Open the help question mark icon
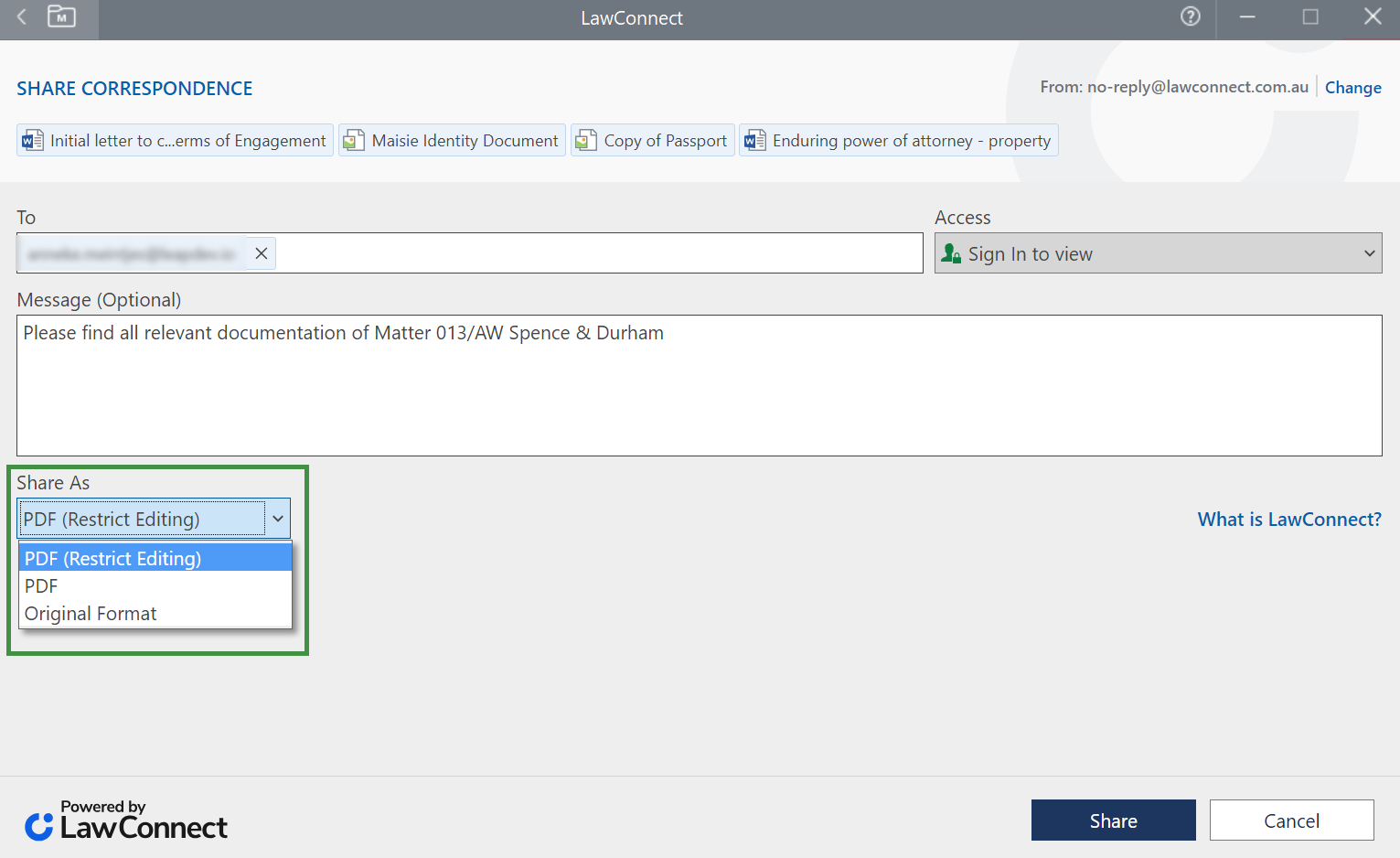 pyautogui.click(x=1190, y=16)
